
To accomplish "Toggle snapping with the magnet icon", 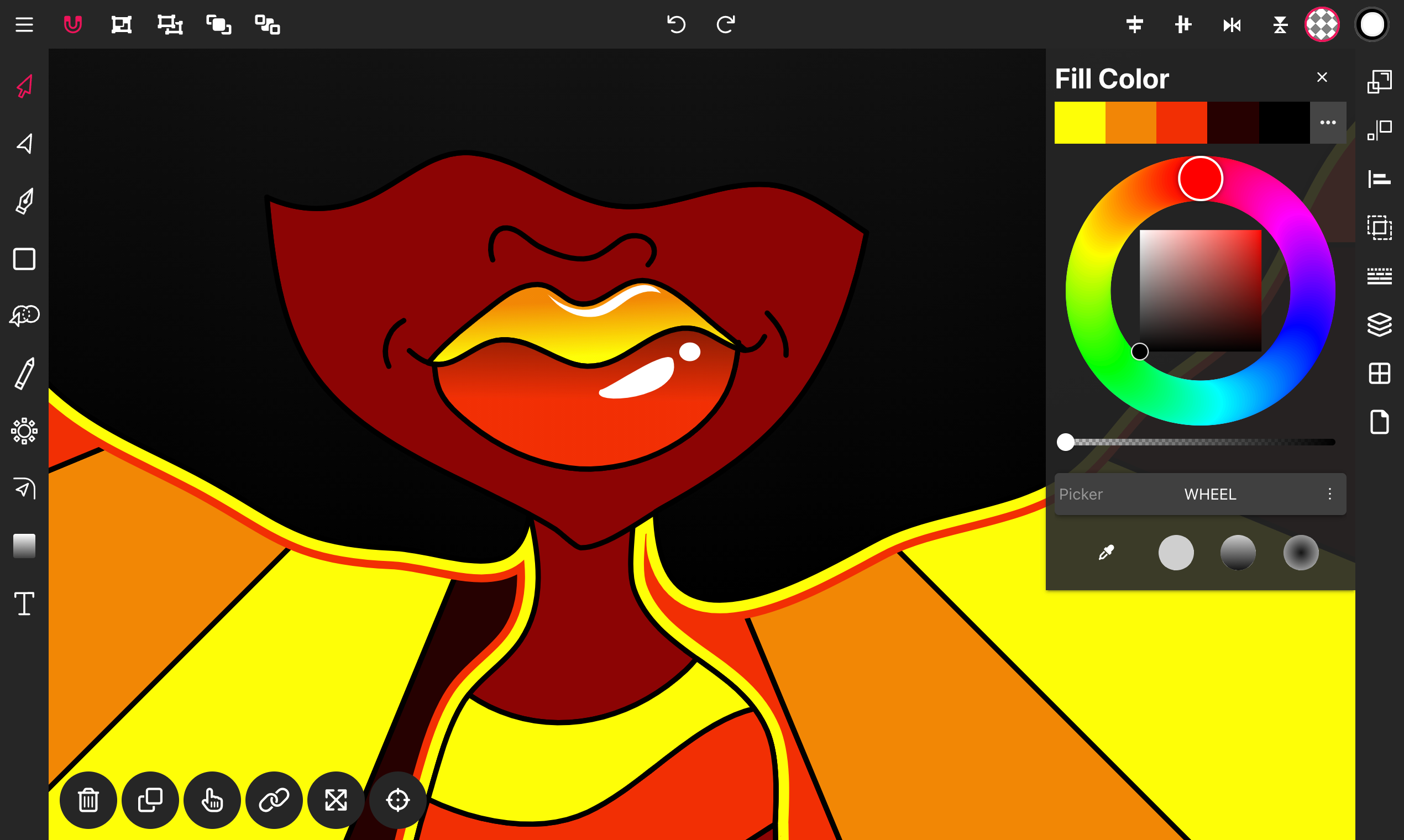I will click(74, 24).
